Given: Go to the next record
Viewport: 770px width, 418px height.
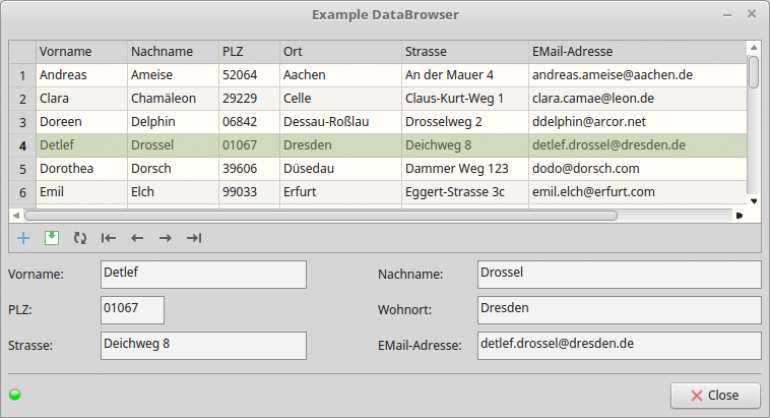Looking at the screenshot, I should pyautogui.click(x=165, y=238).
